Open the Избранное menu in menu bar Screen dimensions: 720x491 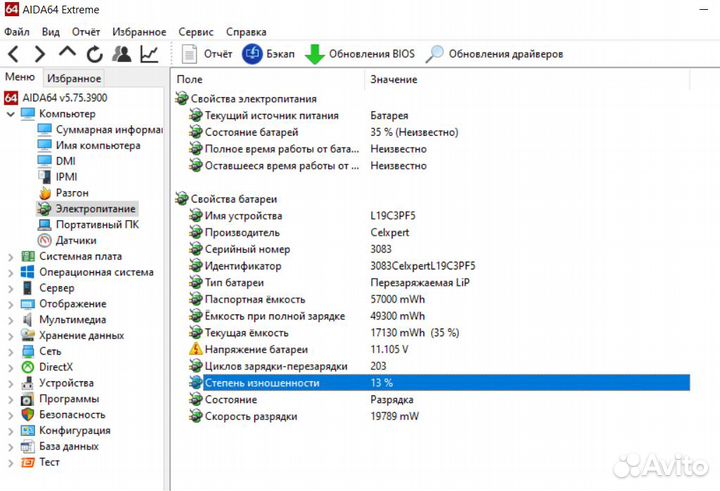[x=139, y=32]
